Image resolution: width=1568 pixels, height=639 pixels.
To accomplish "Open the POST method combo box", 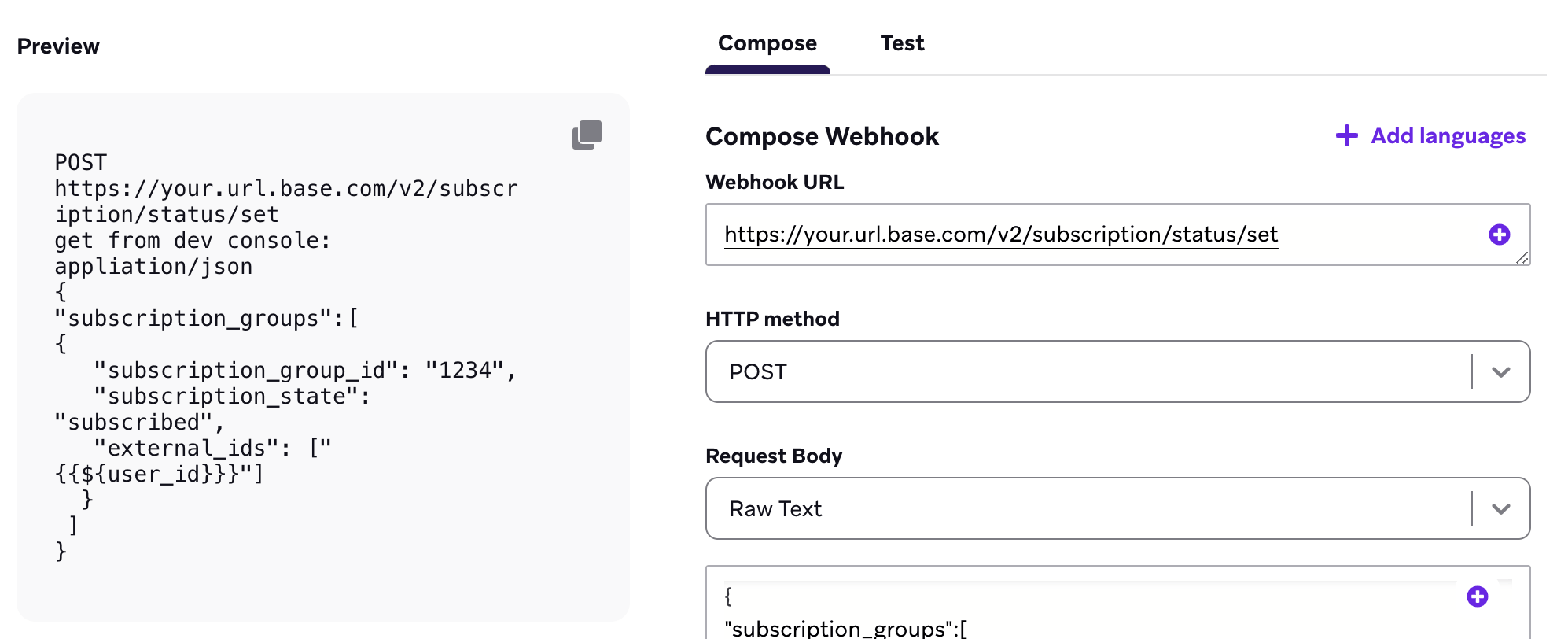I will coord(1085,372).
